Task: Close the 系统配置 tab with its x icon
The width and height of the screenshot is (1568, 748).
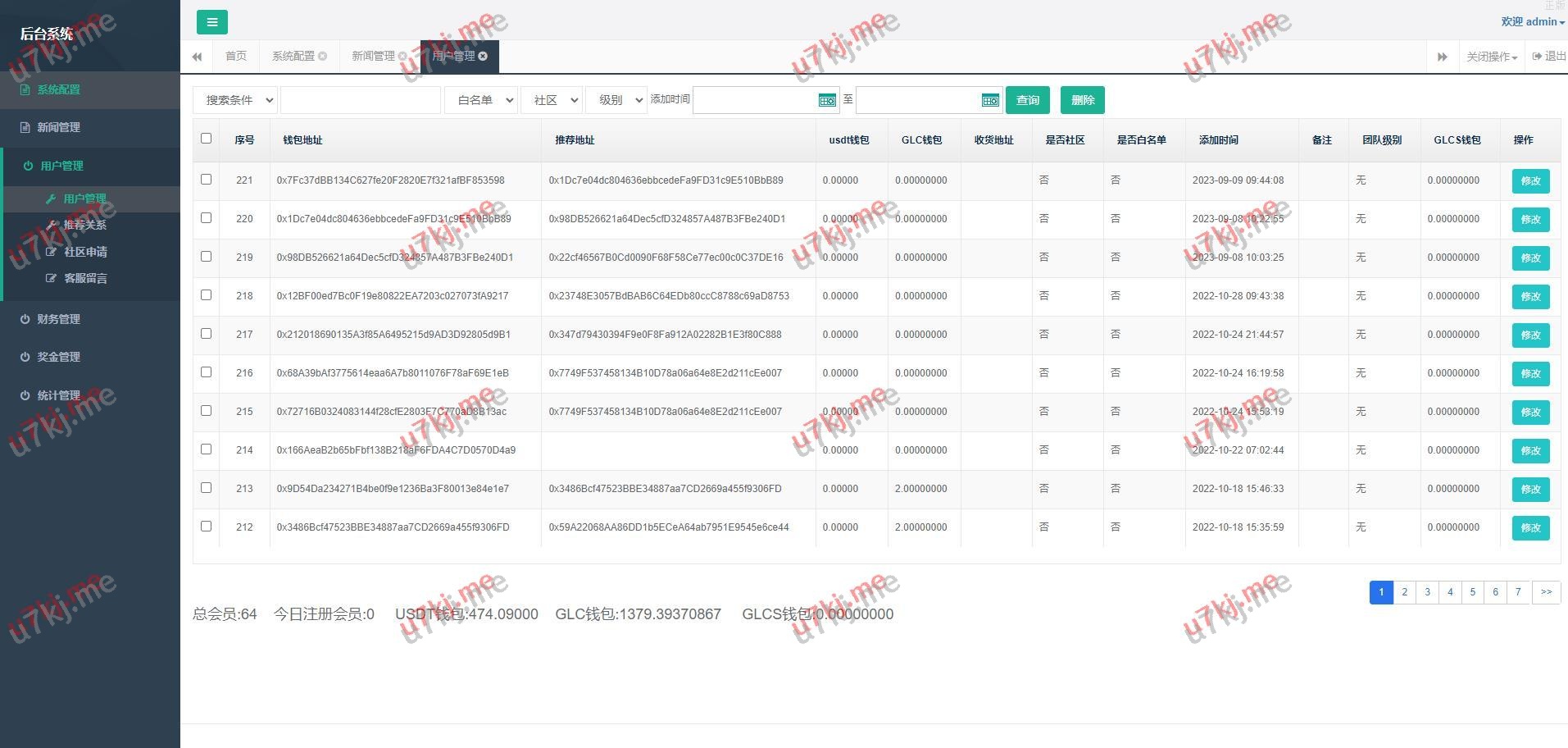Action: [322, 56]
